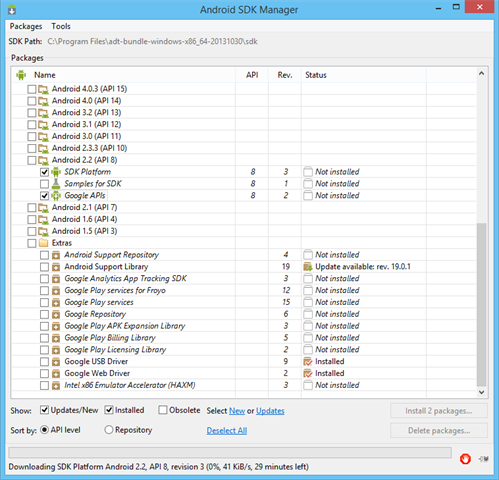The height and width of the screenshot is (480, 499).
Task: Click the Android robot icon in Name header
Action: tap(21, 75)
